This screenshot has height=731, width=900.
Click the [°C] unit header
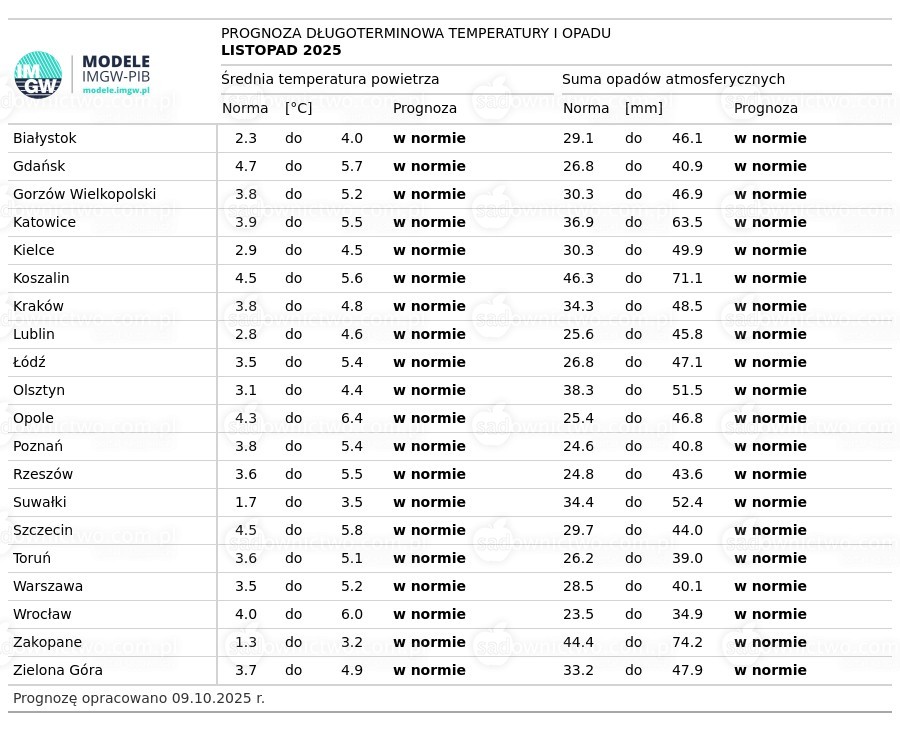[x=299, y=108]
